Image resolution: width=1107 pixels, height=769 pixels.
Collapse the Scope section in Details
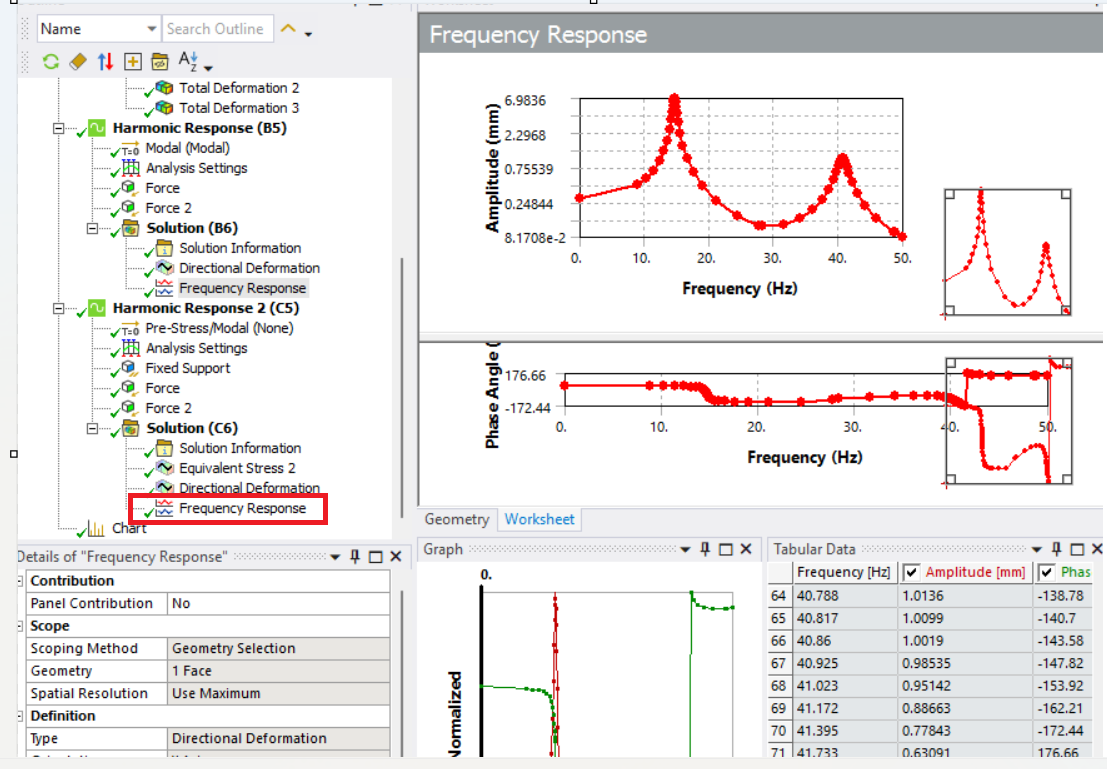tap(21, 626)
